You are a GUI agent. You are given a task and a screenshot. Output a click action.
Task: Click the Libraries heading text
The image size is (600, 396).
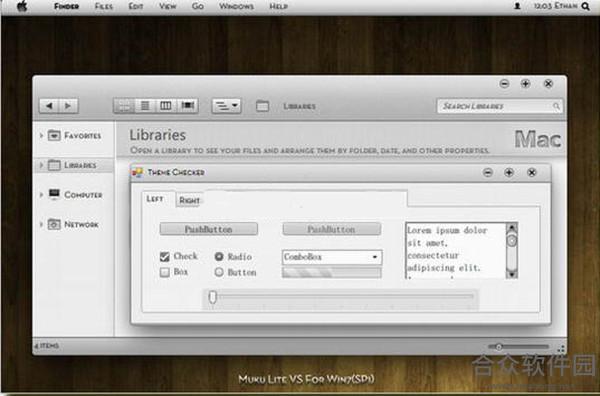coord(157,135)
